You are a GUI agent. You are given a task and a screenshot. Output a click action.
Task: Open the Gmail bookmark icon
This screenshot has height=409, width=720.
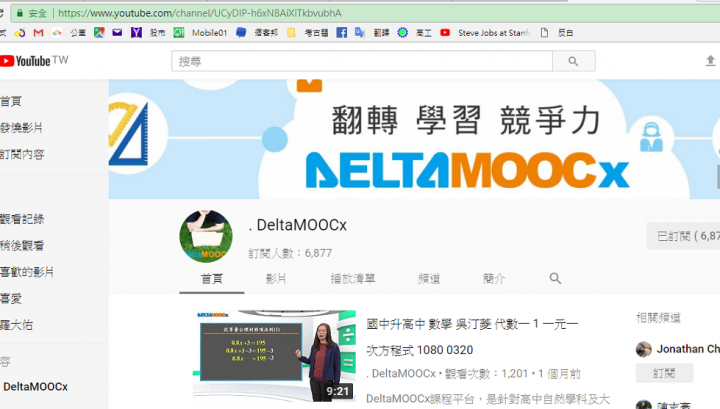tap(39, 33)
